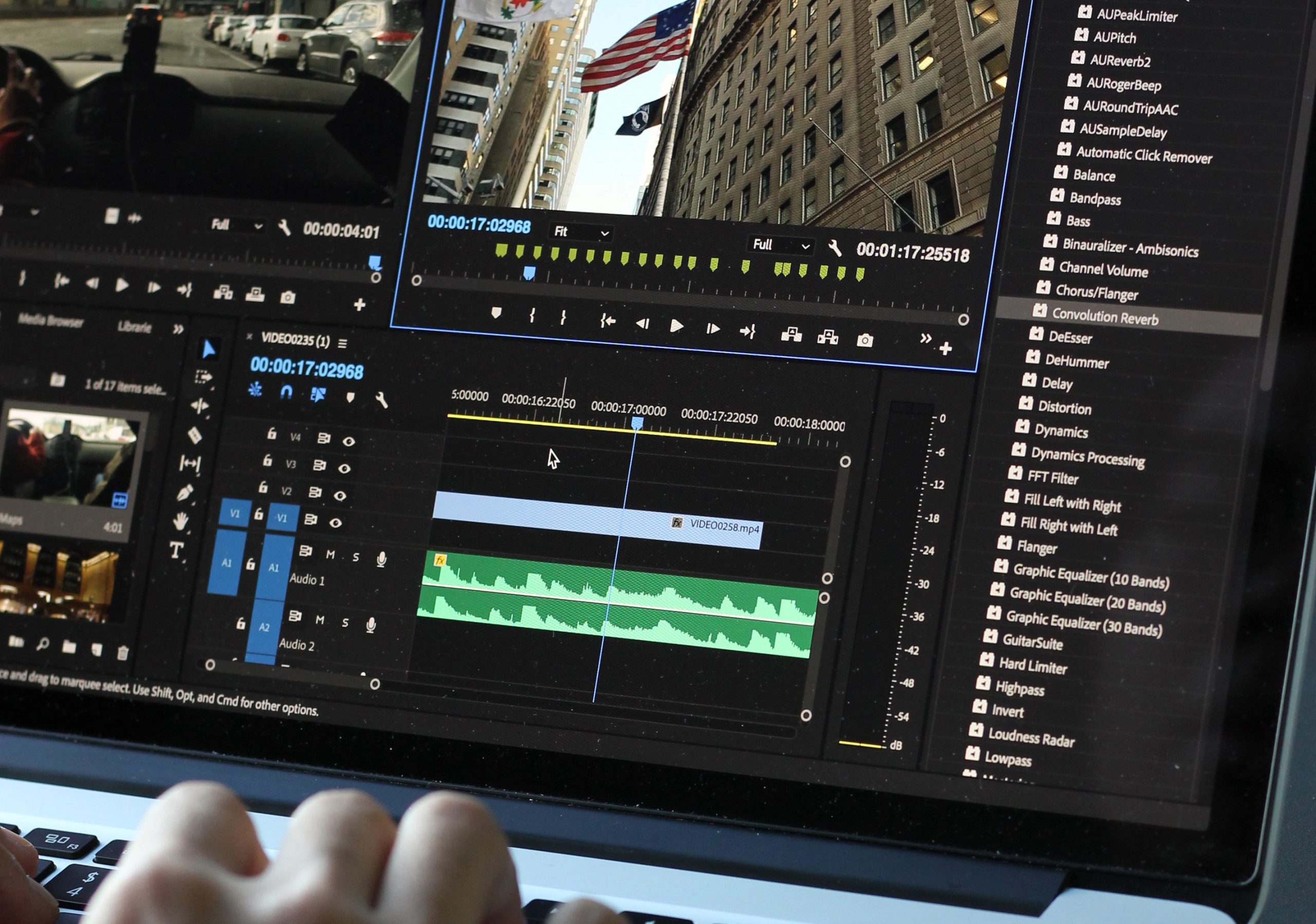The width and height of the screenshot is (1316, 924).
Task: Click the Lift icon in the program monitor
Action: [792, 335]
